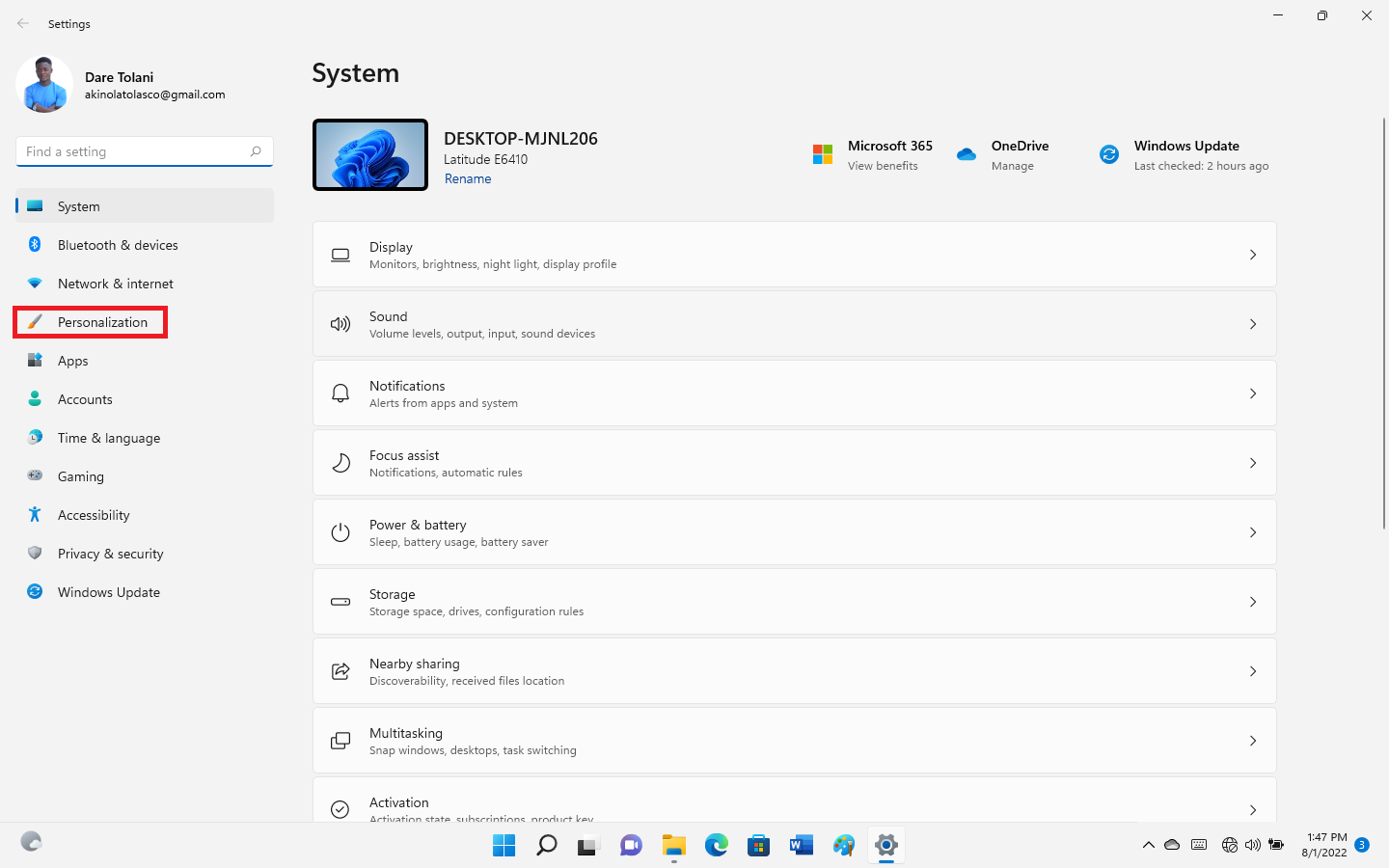1389x868 pixels.
Task: Click the DESKTOP-MJNL206 device name
Action: pyautogui.click(x=521, y=138)
